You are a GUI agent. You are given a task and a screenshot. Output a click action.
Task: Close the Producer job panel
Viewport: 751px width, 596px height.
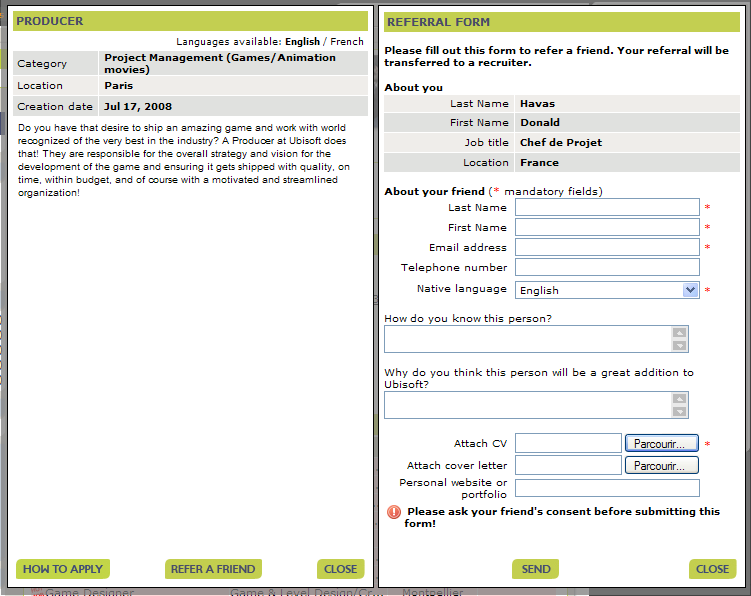coord(341,569)
